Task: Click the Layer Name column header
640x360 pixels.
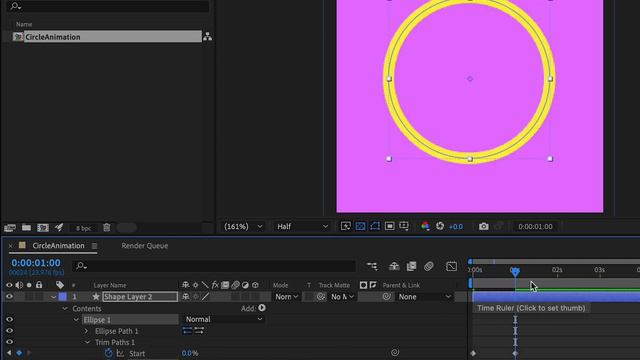Action: point(110,285)
